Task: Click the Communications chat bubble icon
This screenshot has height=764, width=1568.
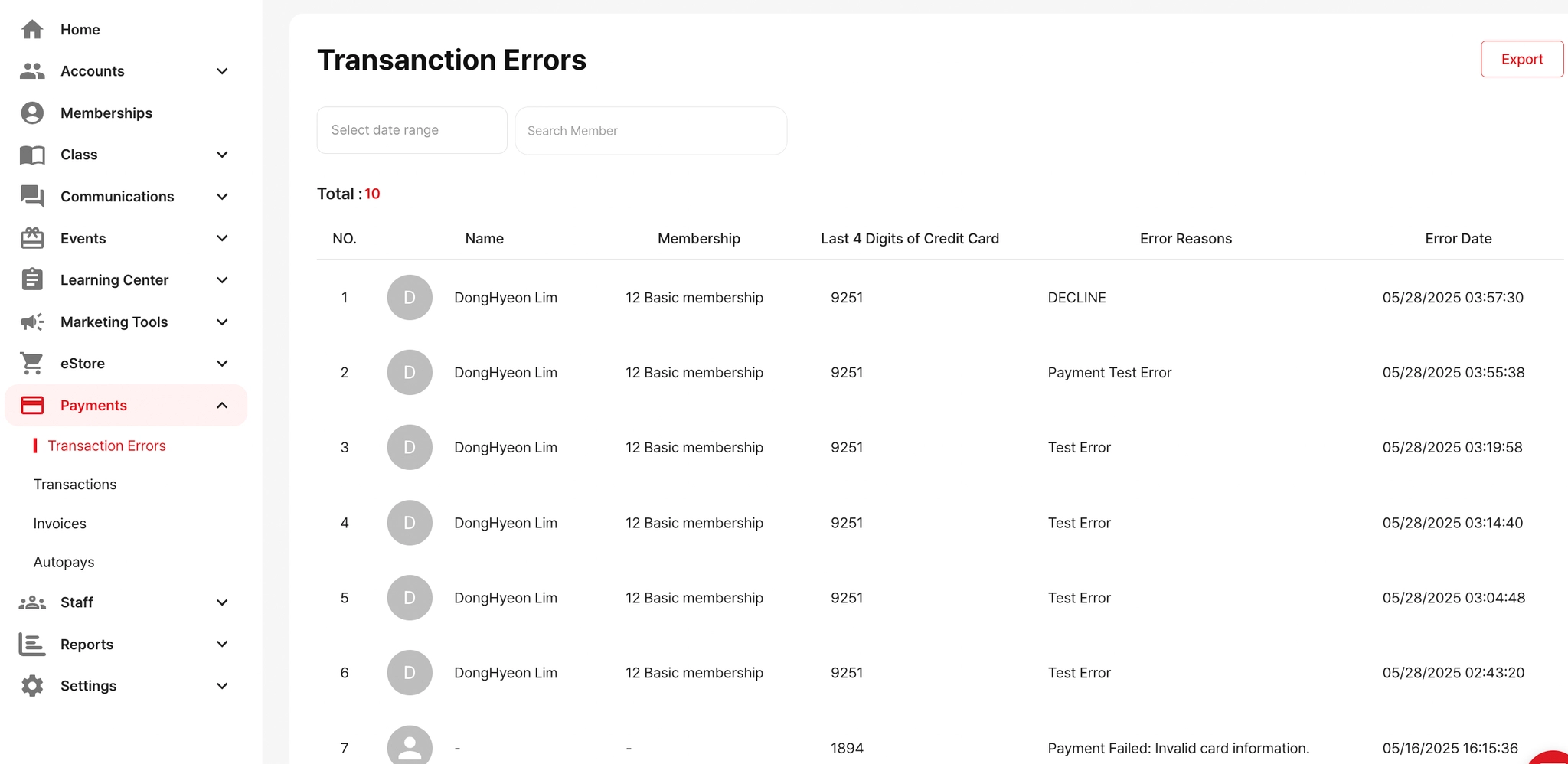Action: 32,197
